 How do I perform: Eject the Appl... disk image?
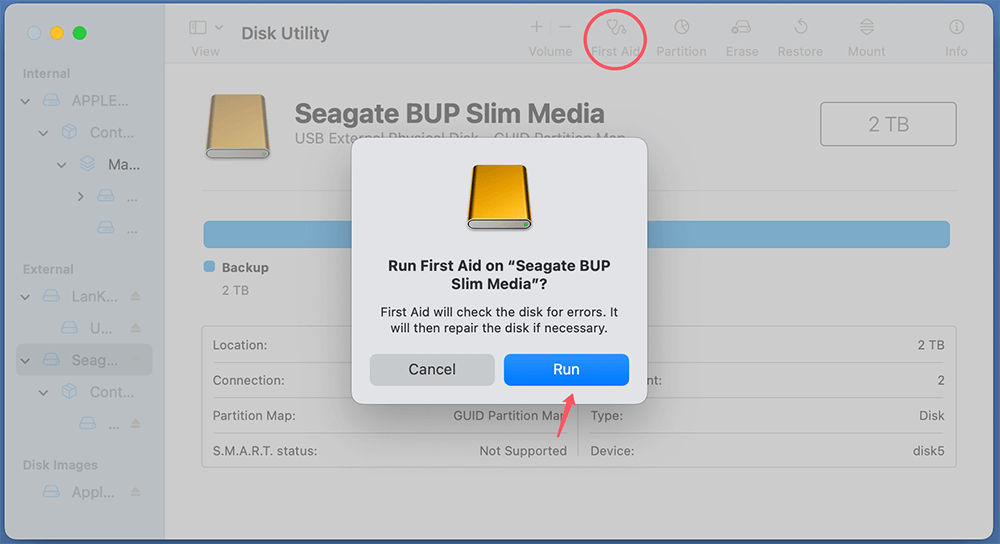click(x=136, y=493)
